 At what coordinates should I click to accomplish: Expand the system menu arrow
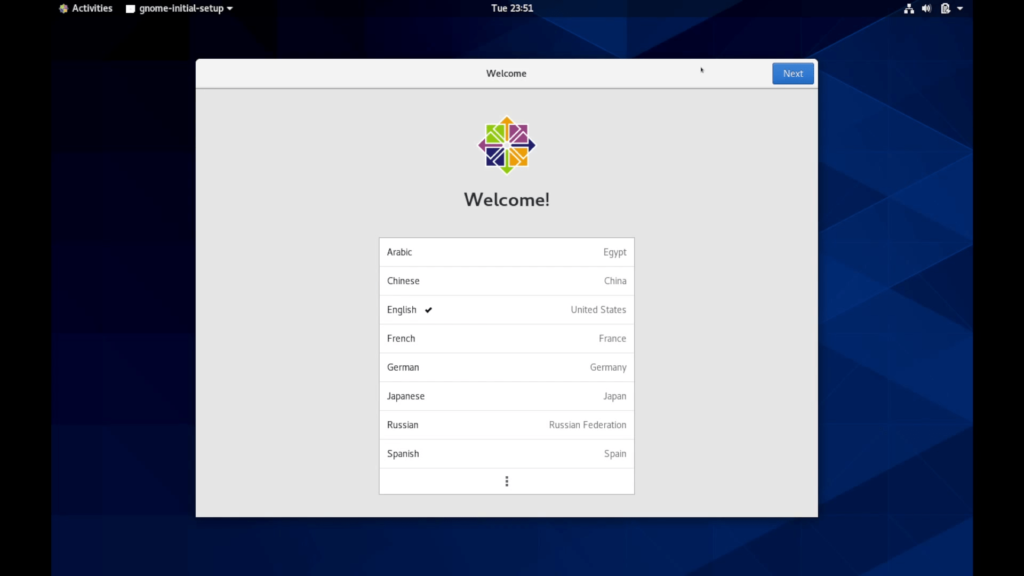point(960,8)
